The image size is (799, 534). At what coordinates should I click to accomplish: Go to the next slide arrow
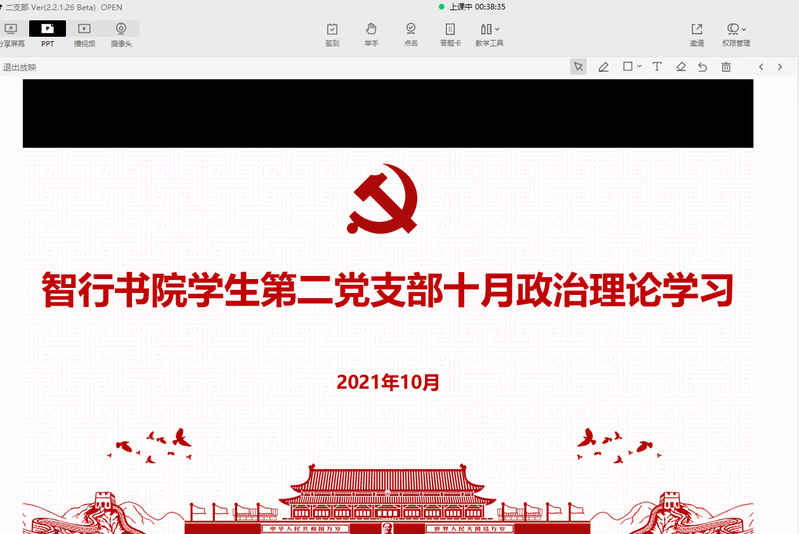[782, 67]
